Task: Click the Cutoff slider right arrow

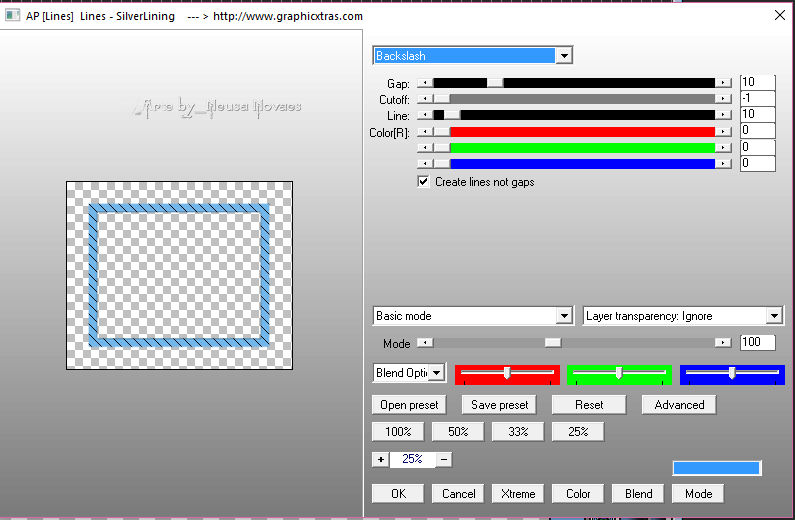Action: click(723, 99)
